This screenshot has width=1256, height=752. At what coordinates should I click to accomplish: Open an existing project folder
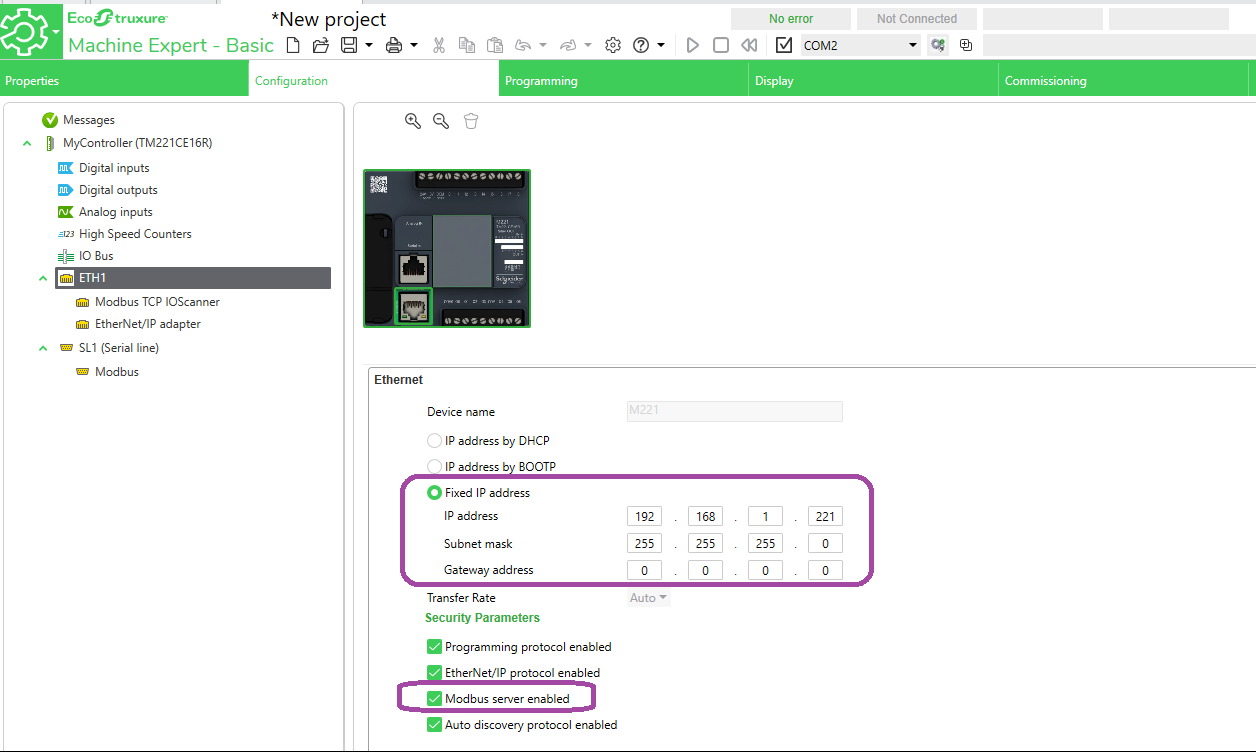(x=321, y=45)
